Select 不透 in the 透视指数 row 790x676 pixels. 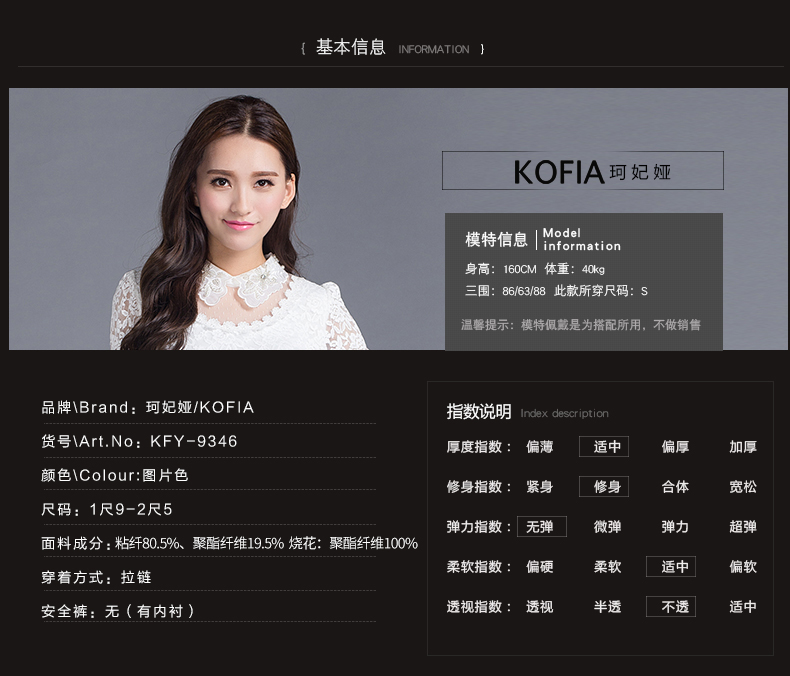tap(671, 606)
